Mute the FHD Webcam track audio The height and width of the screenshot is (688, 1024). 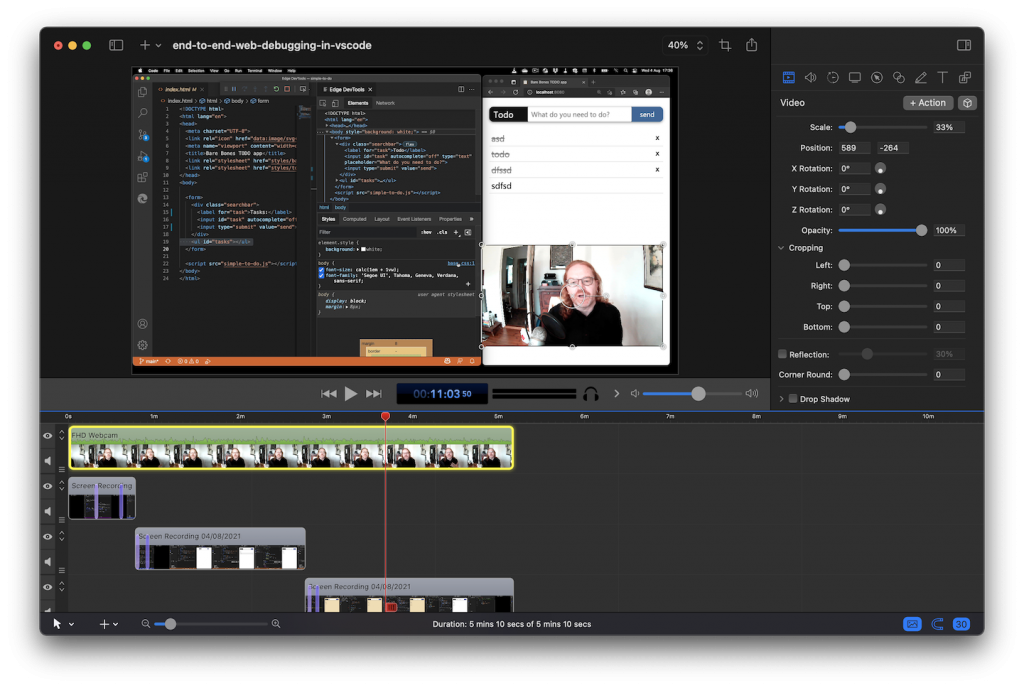pos(48,461)
